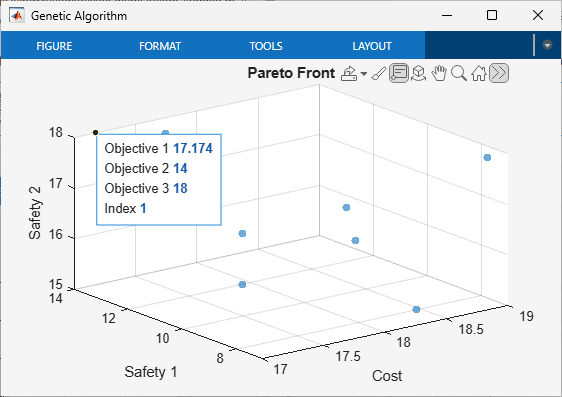Click the 'Safety 1' axis label
This screenshot has height=397, width=562.
pyautogui.click(x=151, y=372)
